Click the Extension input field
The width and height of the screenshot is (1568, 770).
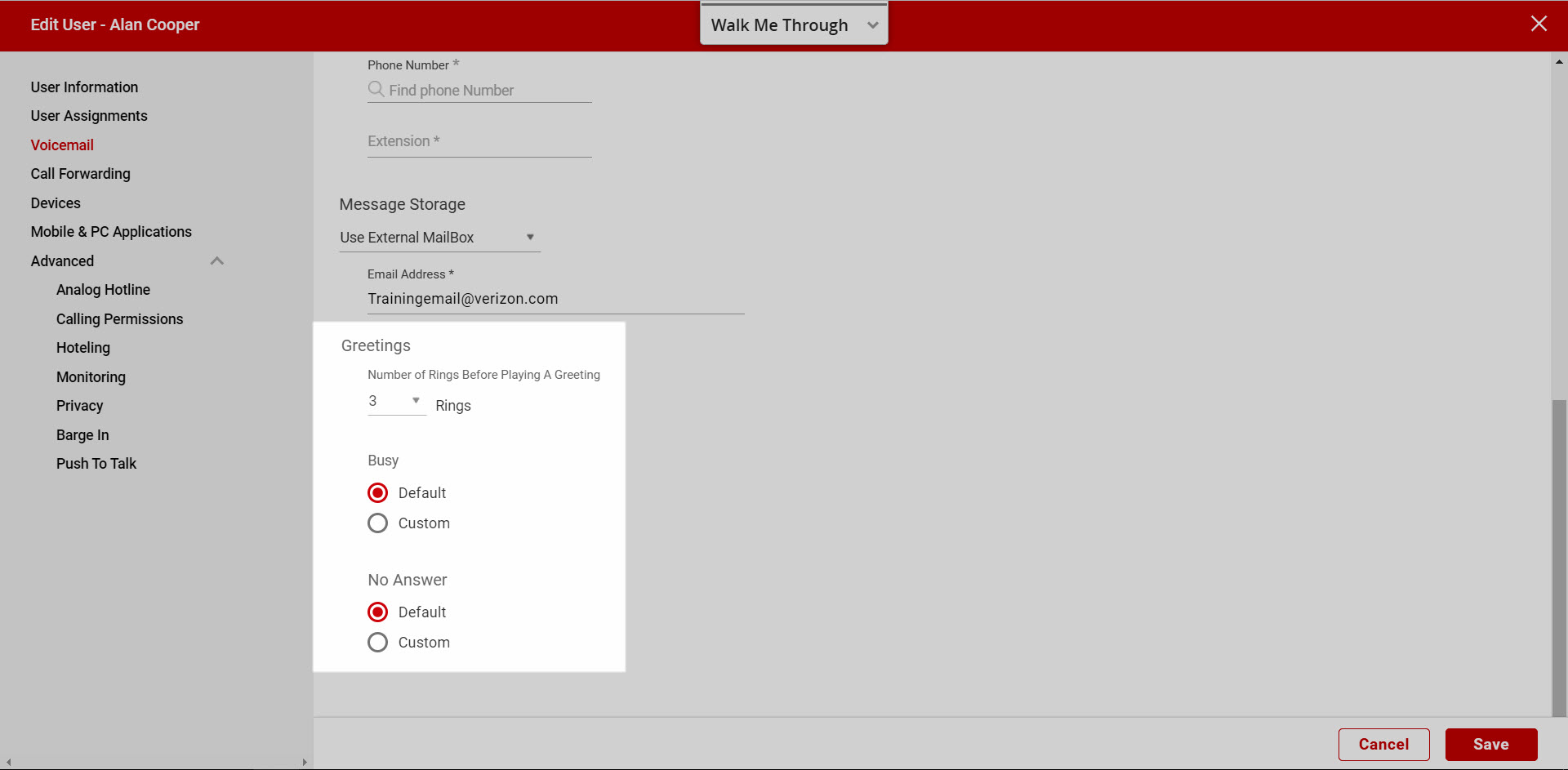pos(479,141)
